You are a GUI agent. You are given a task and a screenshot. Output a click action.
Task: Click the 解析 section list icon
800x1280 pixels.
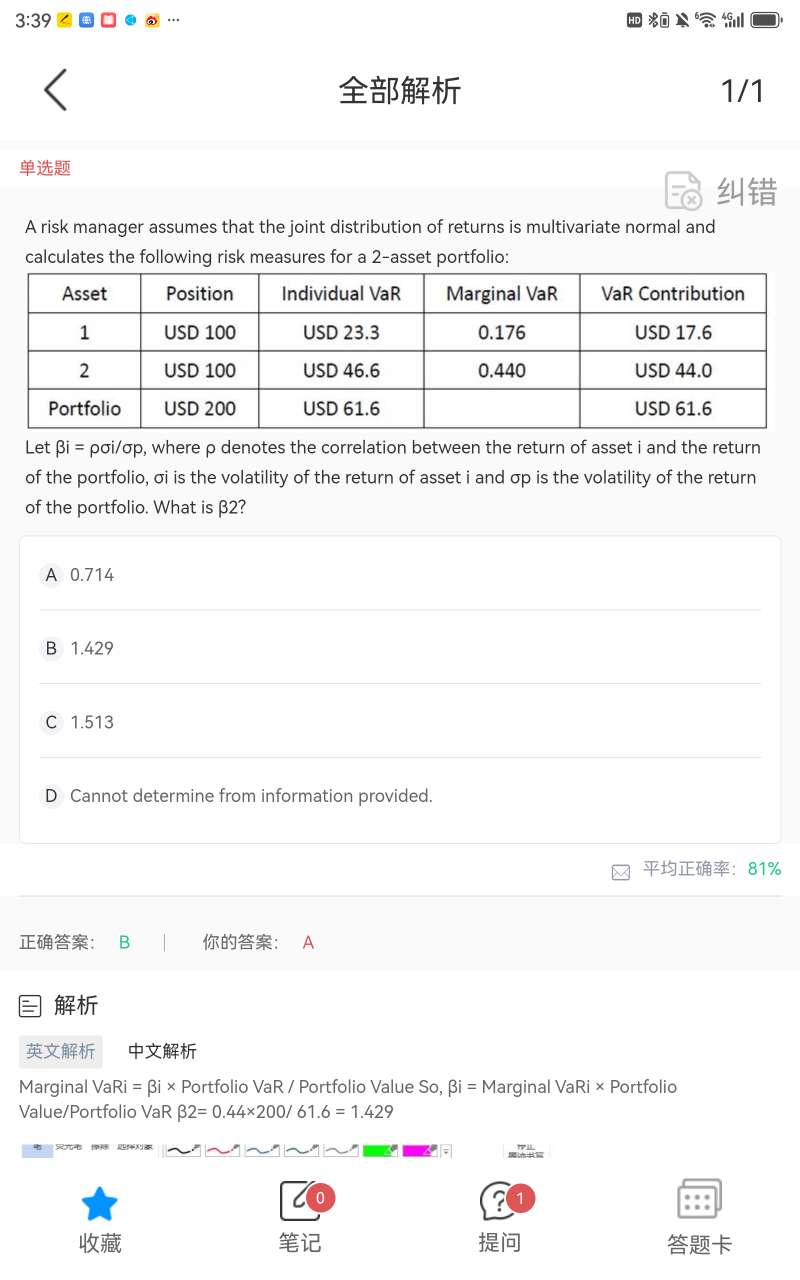click(x=31, y=1006)
